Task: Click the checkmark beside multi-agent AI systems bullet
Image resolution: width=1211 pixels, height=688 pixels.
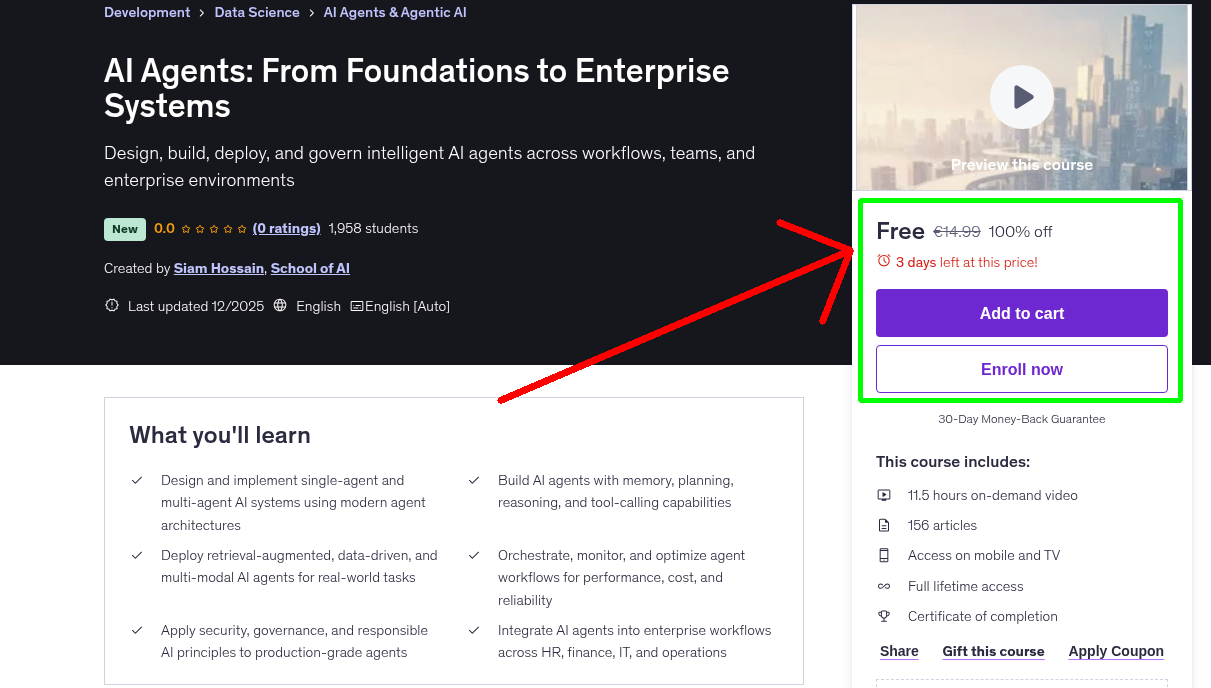Action: point(137,480)
